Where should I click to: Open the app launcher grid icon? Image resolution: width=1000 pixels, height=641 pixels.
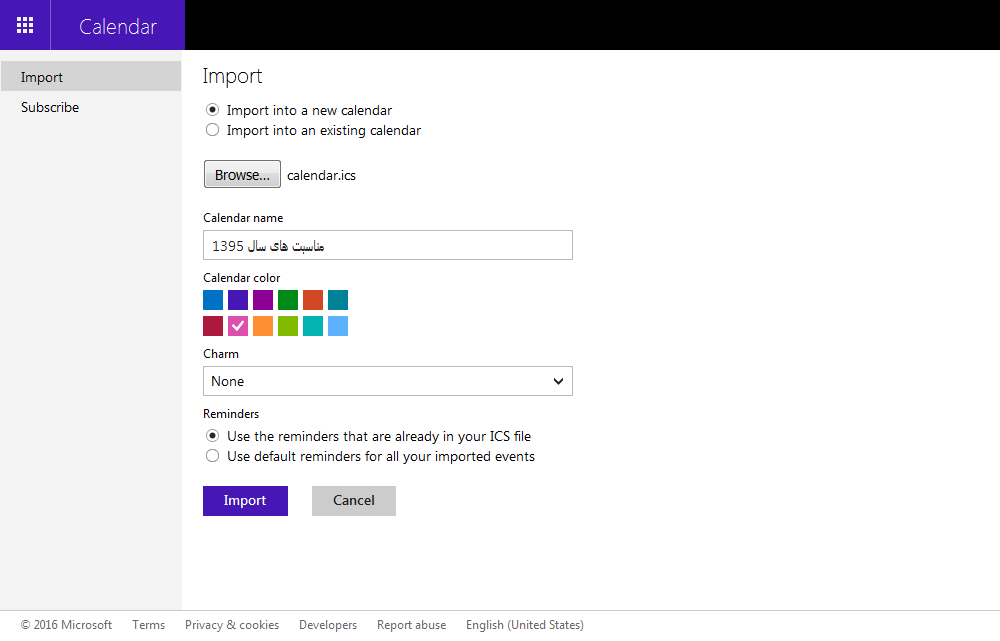coord(25,25)
